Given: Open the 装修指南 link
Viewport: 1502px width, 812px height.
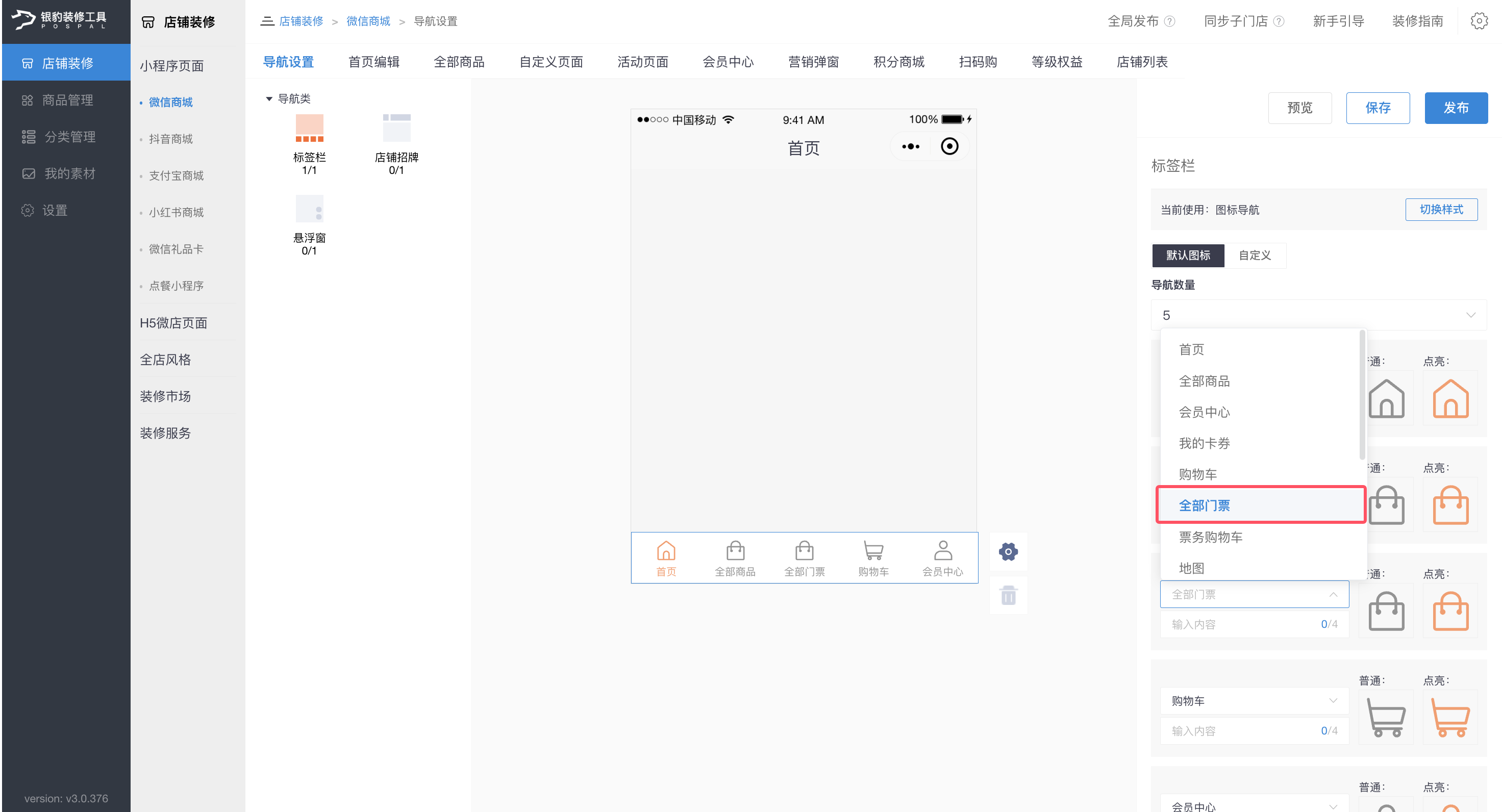Looking at the screenshot, I should (x=1417, y=21).
